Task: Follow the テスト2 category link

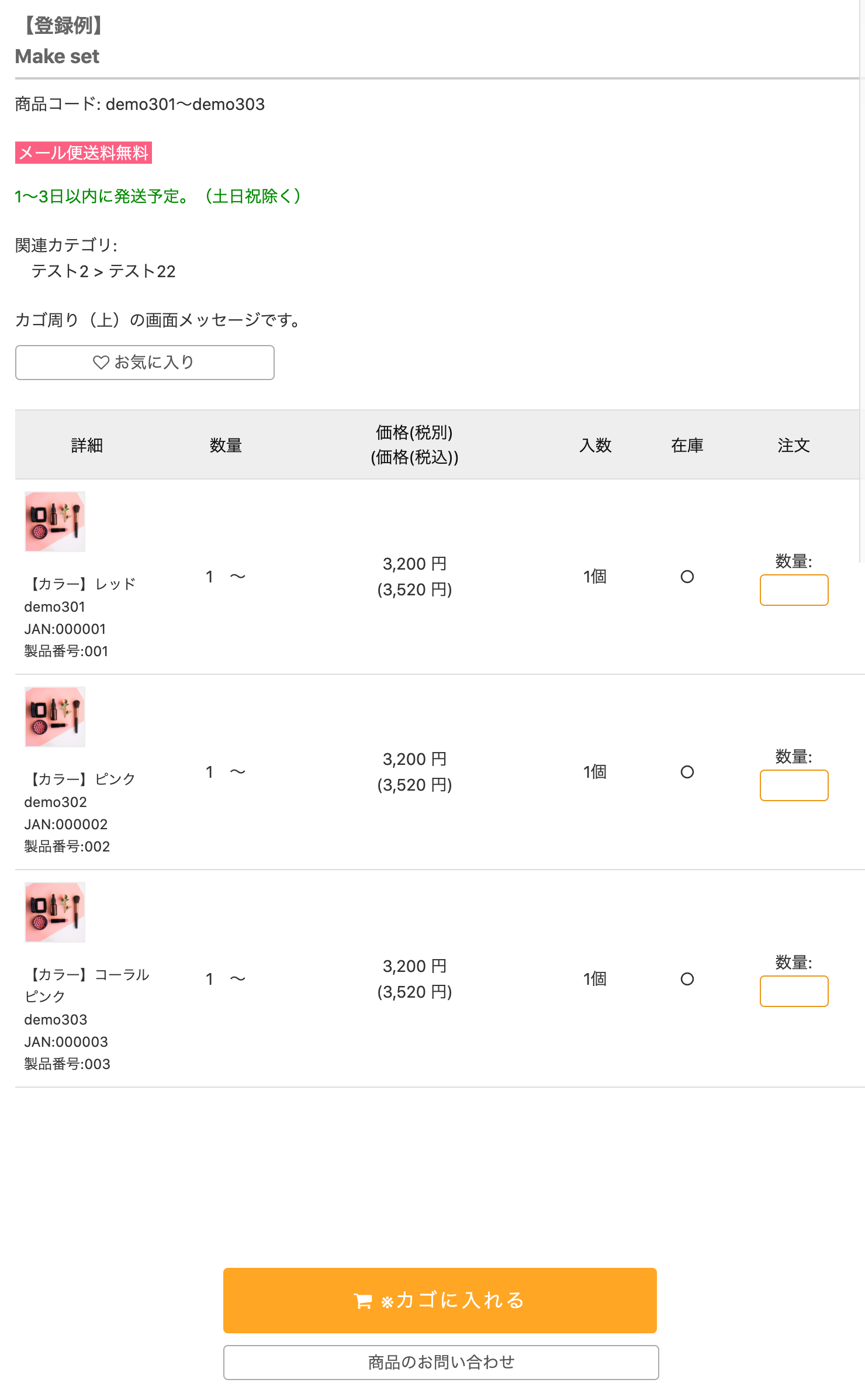Action: 60,271
